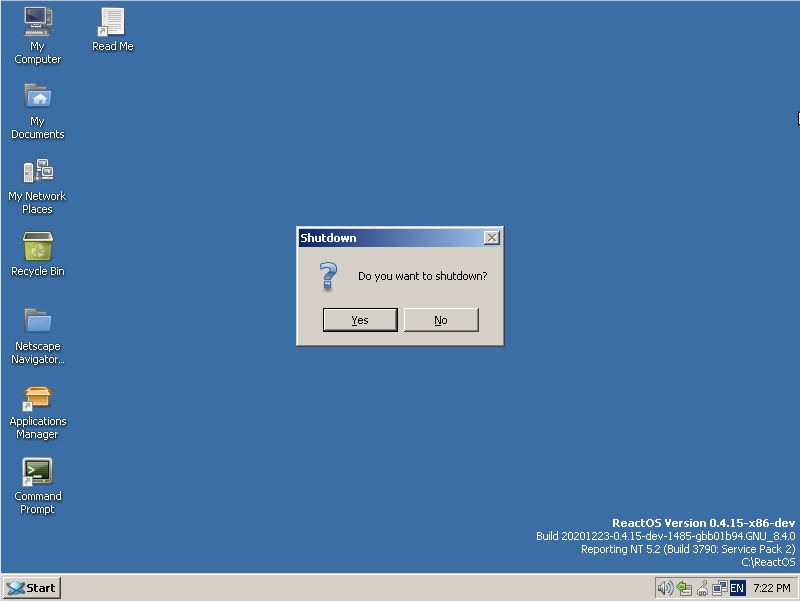Screen dimensions: 800x601
Task: Click the volume speaker tray icon
Action: click(x=665, y=588)
